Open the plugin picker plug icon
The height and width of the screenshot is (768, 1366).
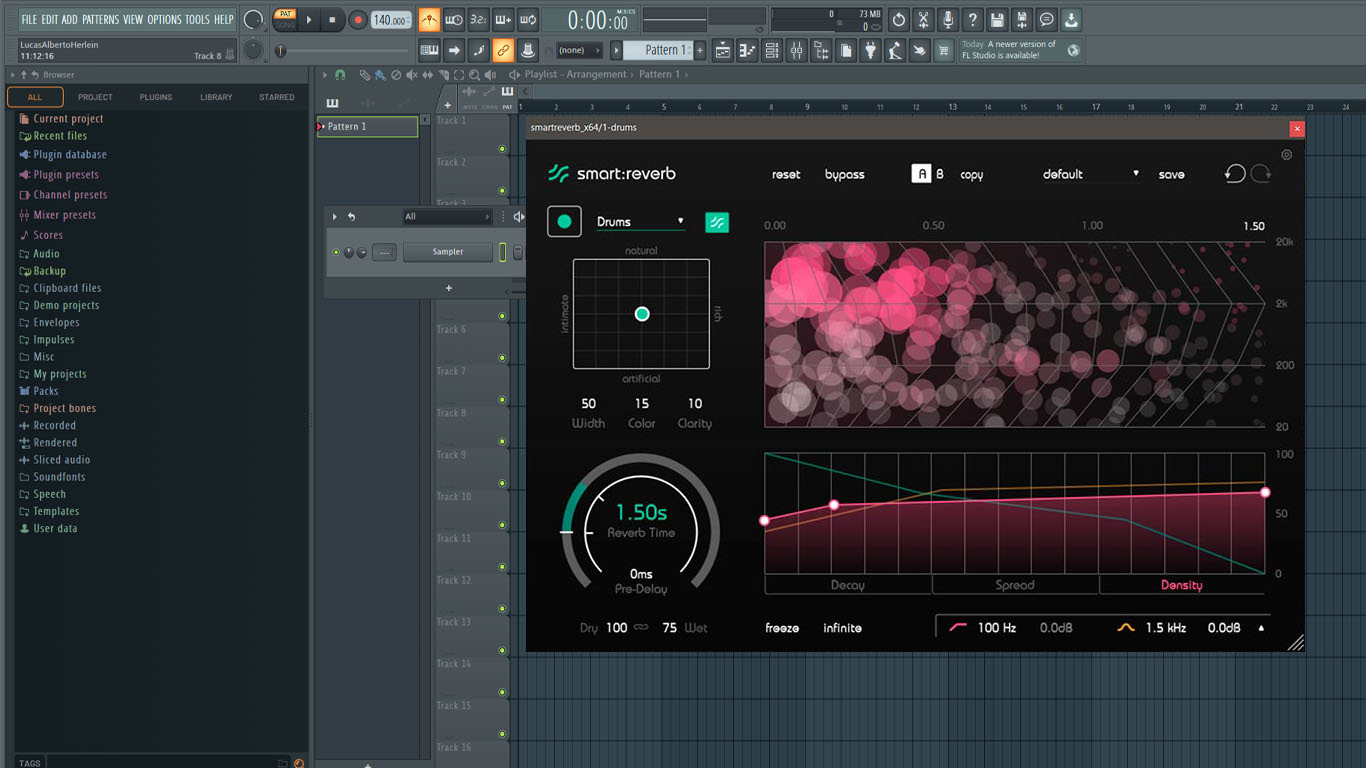click(871, 50)
